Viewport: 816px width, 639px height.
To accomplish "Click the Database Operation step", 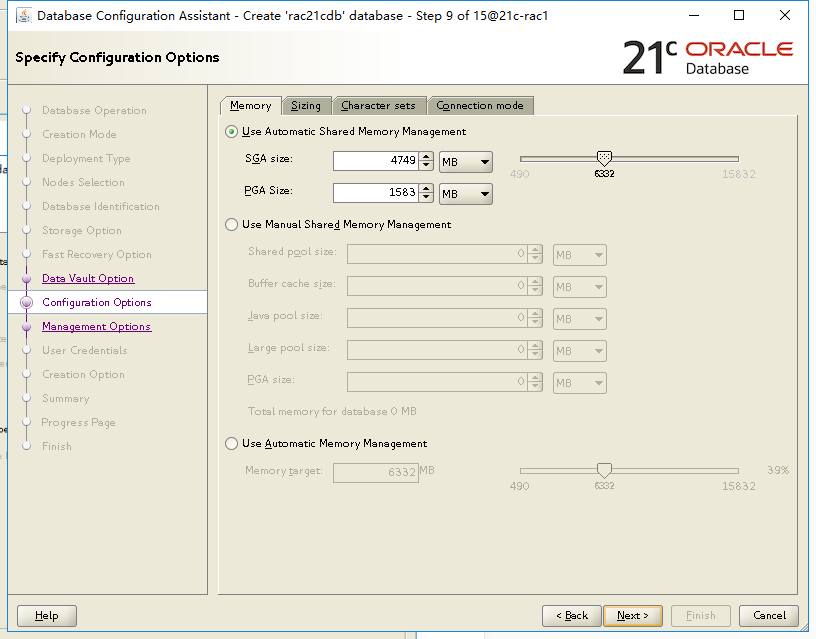I will click(94, 110).
